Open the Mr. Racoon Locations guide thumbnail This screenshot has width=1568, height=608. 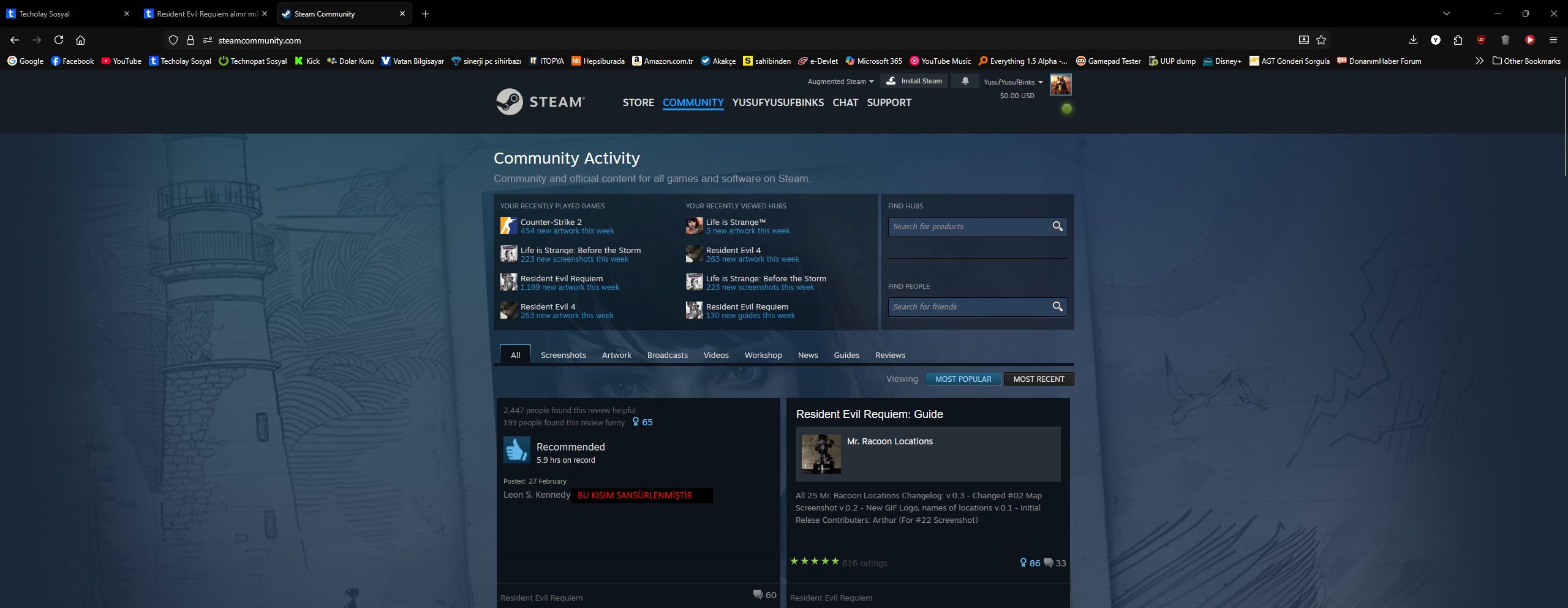(x=821, y=454)
